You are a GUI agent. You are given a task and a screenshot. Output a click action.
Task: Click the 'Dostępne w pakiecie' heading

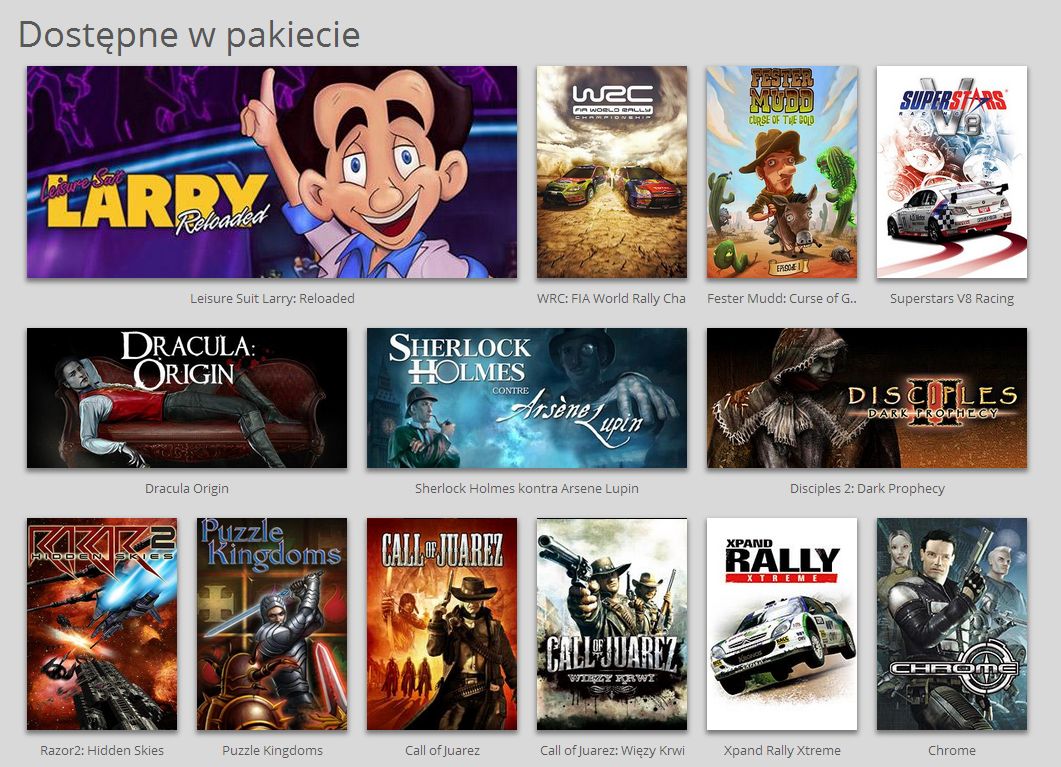189,34
